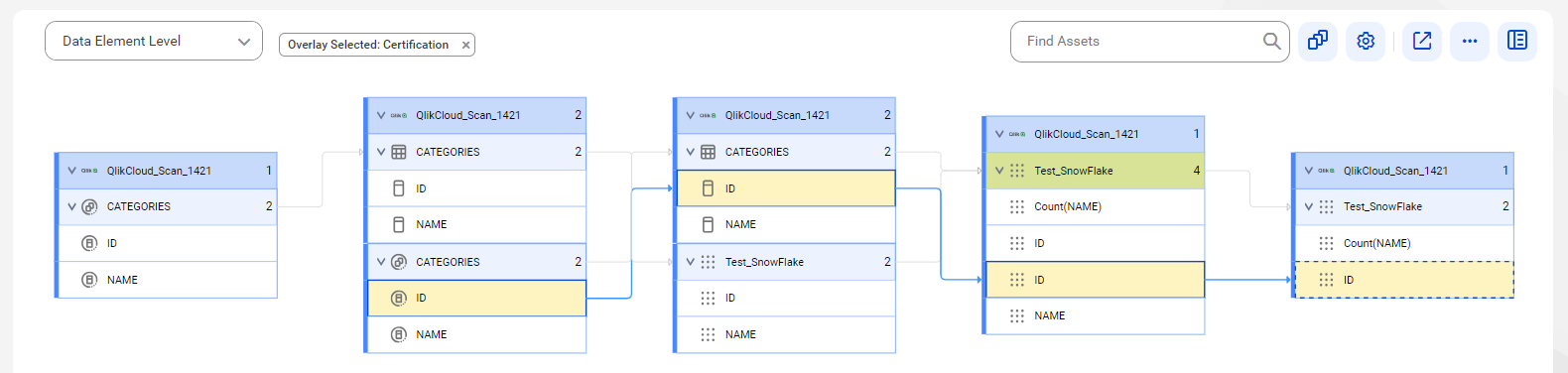Collapse dataset CATEGORIES group in second node
Viewport: 1568px width, 373px height.
pos(381,262)
